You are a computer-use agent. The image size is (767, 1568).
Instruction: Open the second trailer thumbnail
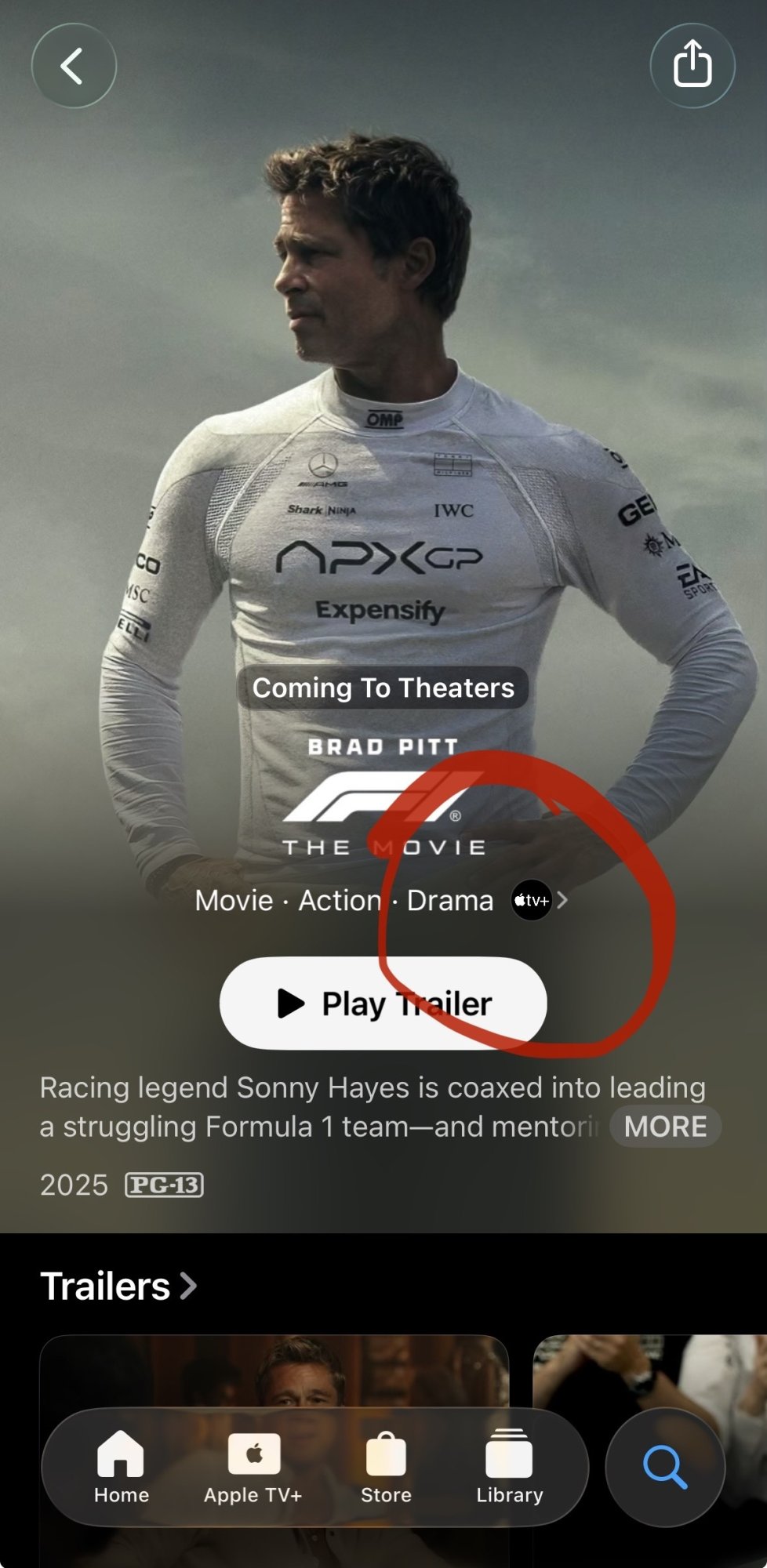(x=650, y=1450)
